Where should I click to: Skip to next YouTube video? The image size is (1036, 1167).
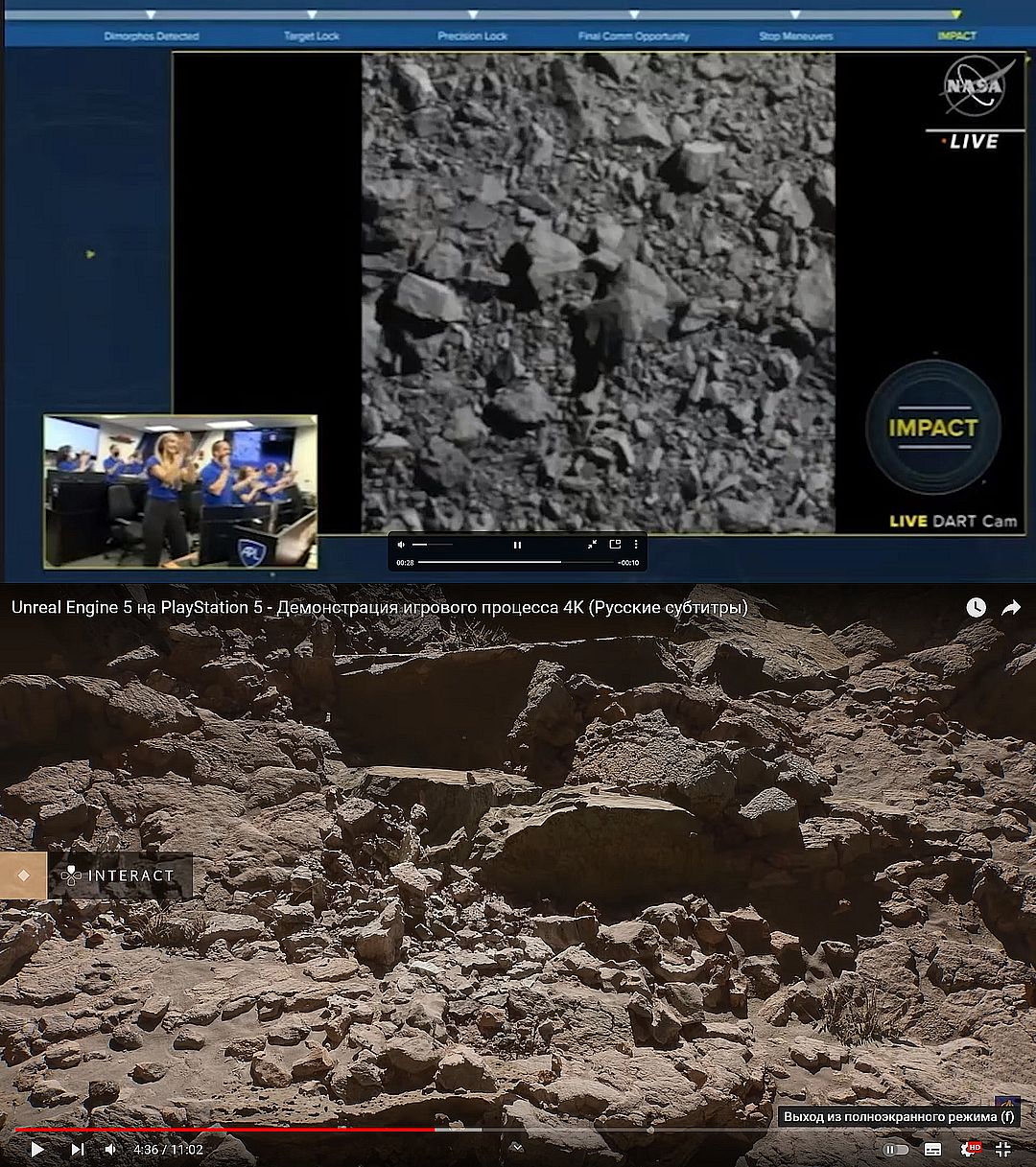point(78,1149)
